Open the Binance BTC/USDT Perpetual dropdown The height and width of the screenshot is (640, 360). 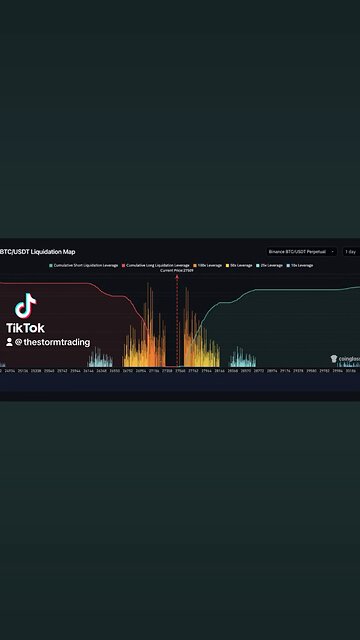point(302,252)
